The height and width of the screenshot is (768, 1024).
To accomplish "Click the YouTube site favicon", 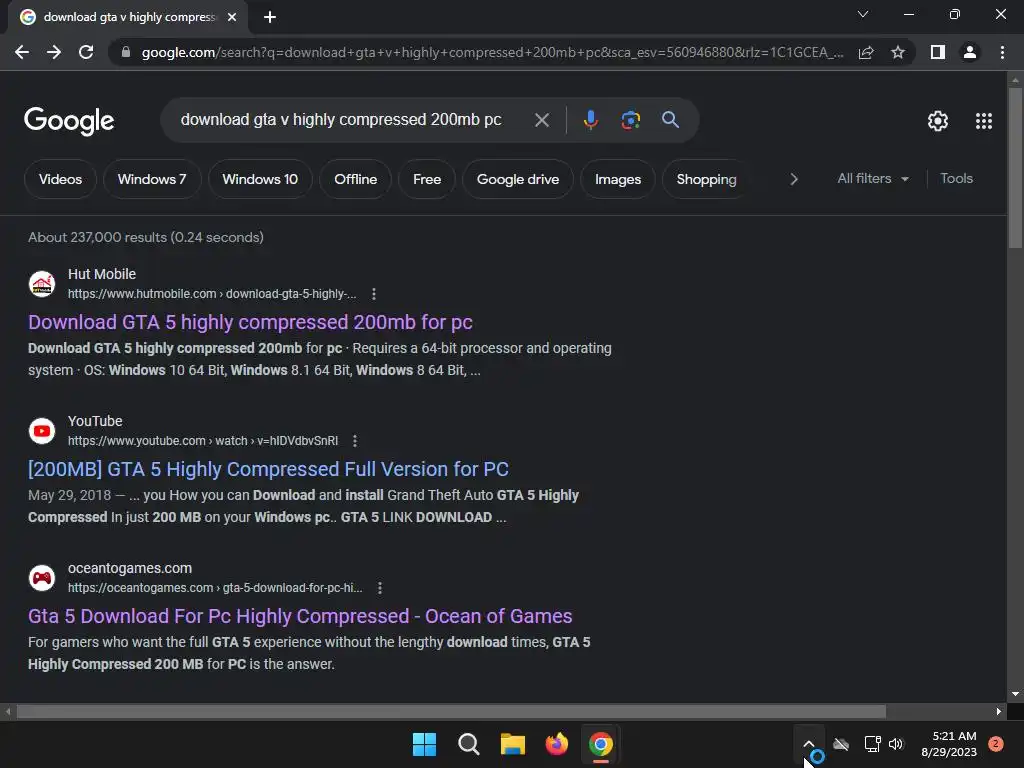I will [42, 431].
